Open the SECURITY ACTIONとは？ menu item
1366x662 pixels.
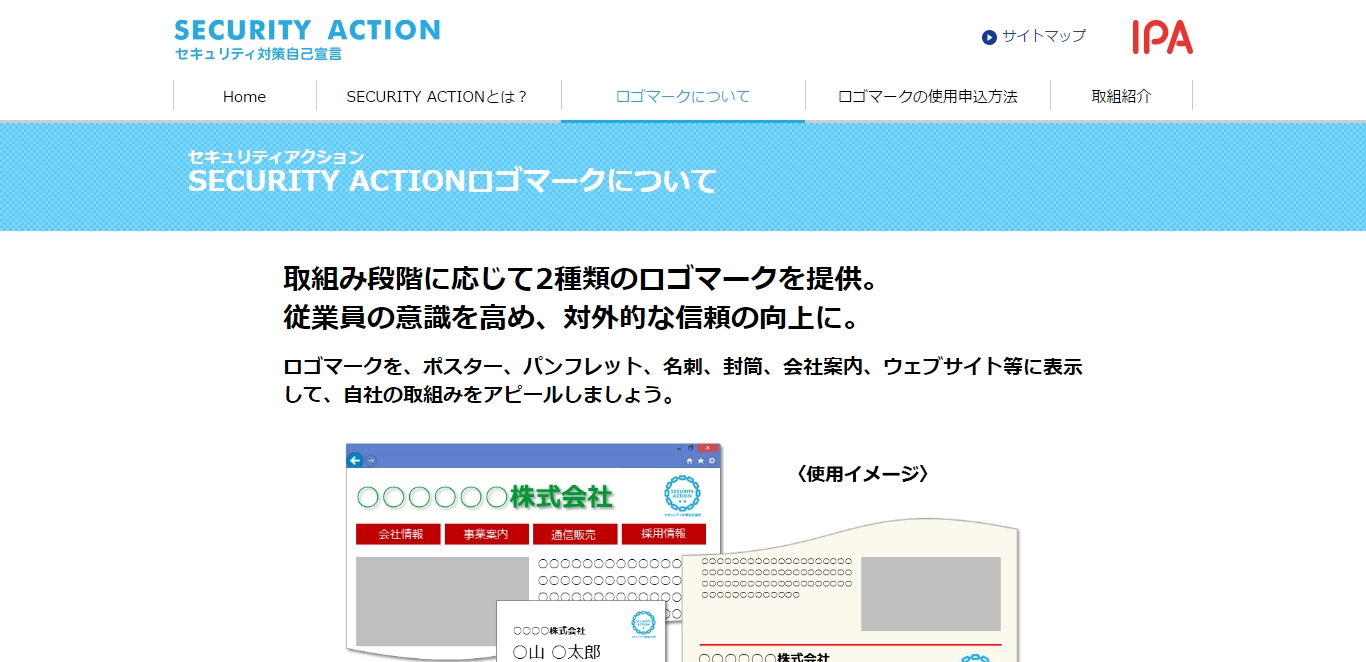(438, 97)
